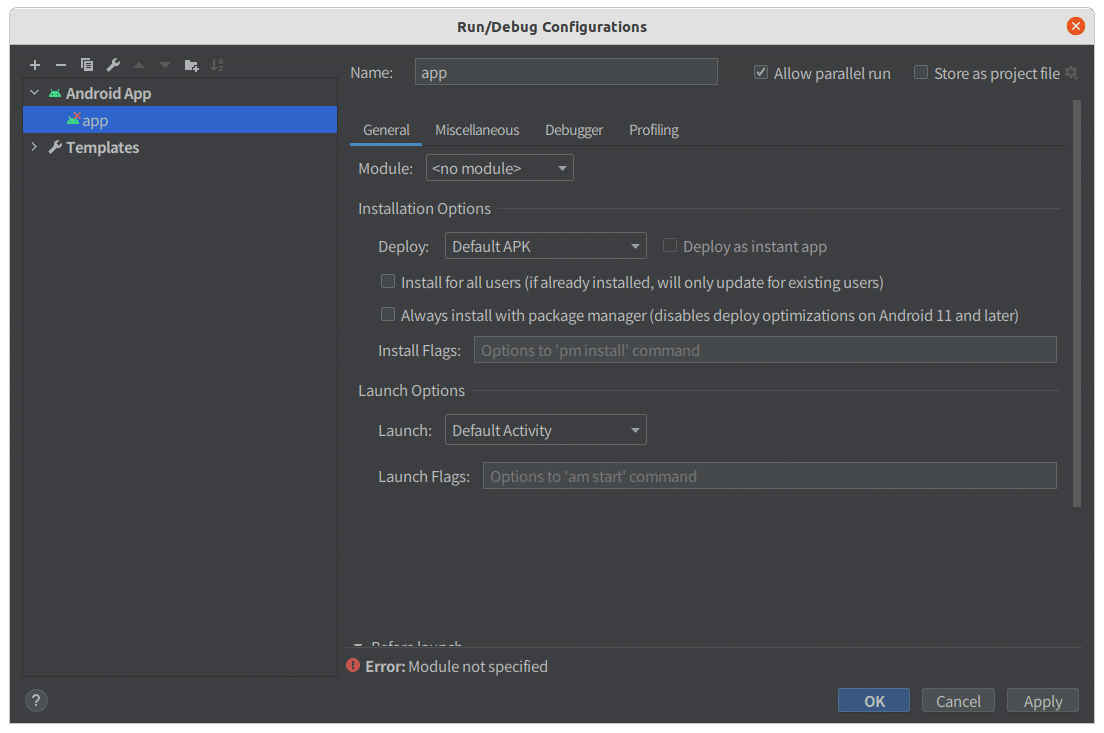Copy configuration with the duplicate icon

coord(87,65)
